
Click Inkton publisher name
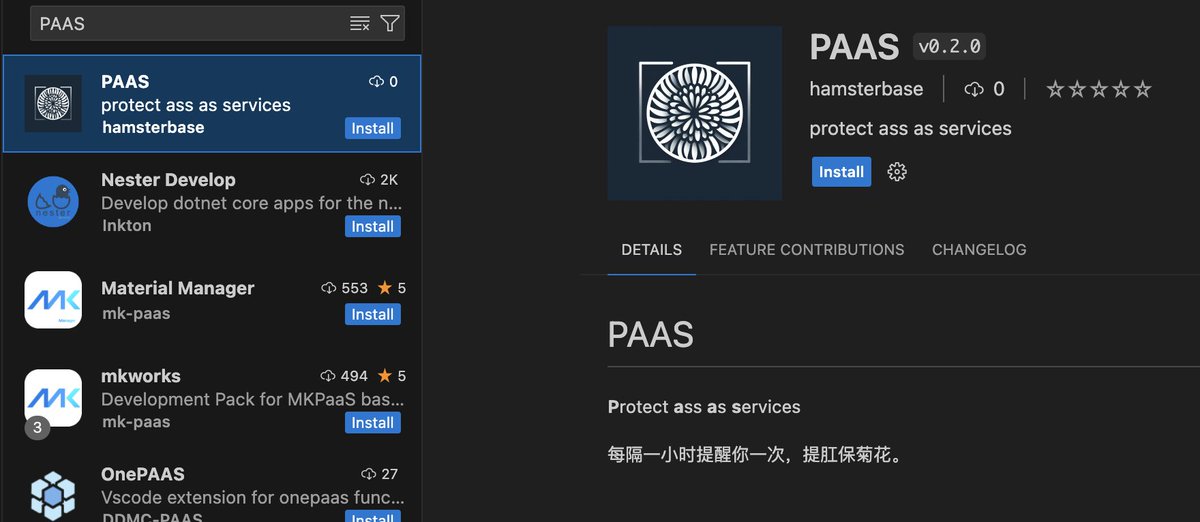point(127,225)
